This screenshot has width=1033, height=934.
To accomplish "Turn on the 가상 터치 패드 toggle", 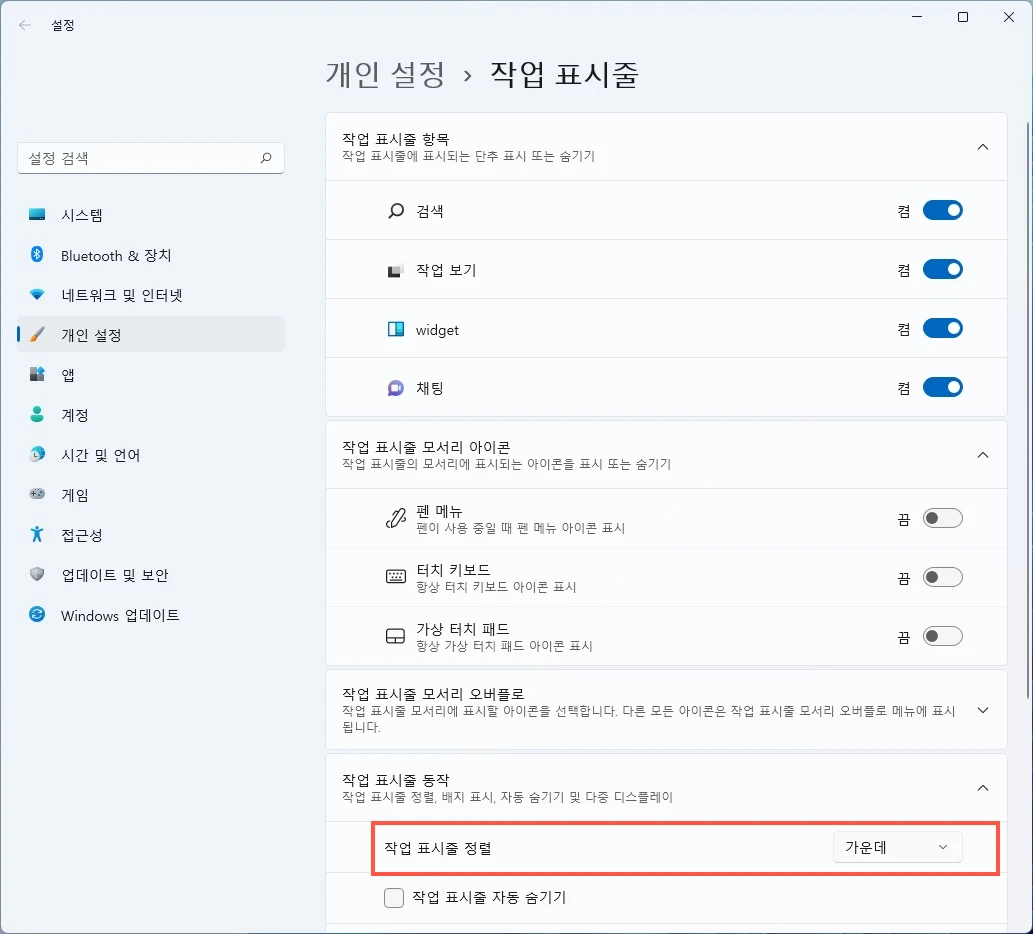I will coord(942,636).
